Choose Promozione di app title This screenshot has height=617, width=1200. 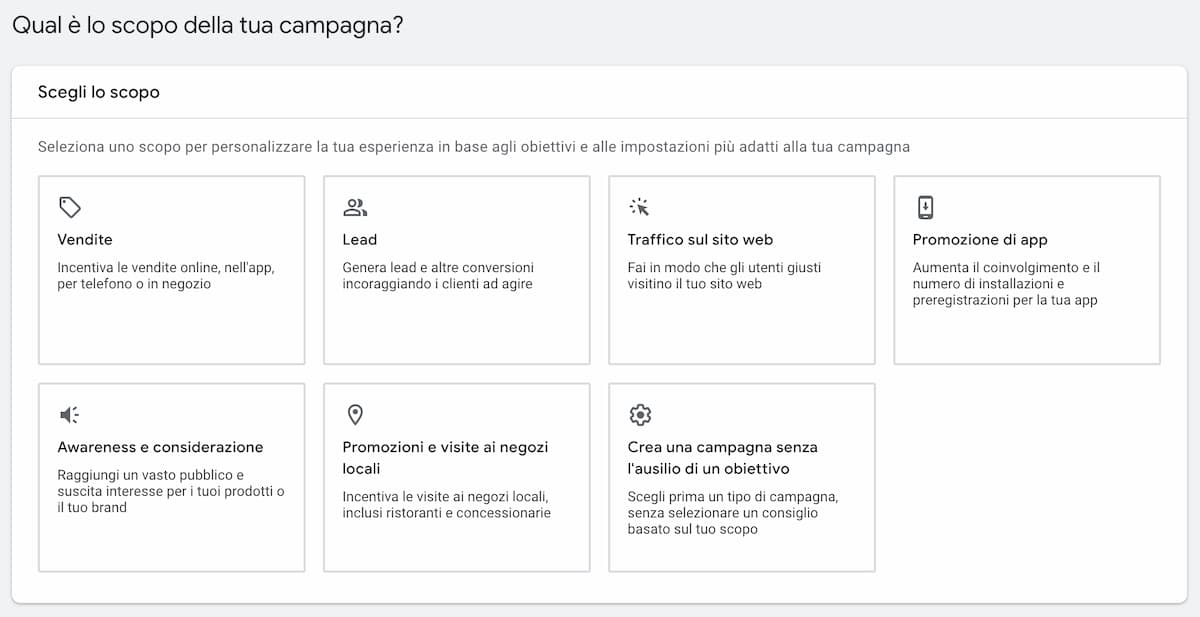[x=980, y=239]
